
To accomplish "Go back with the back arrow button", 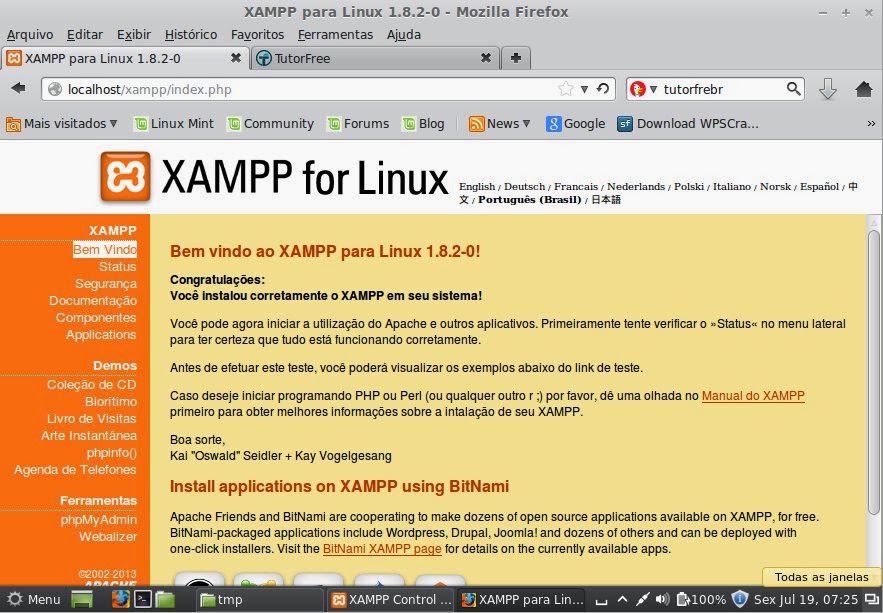I will pos(19,88).
